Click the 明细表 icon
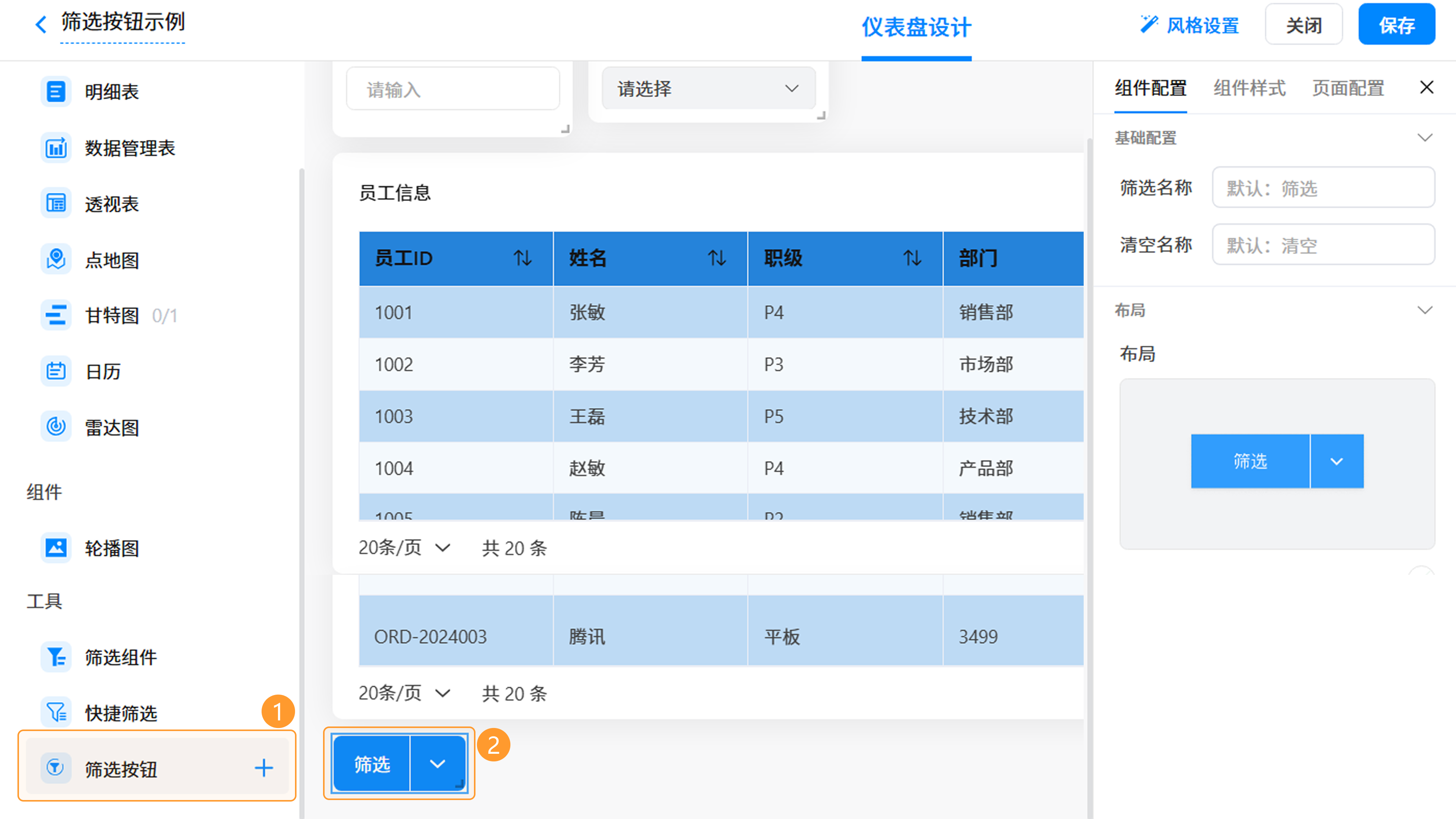This screenshot has width=1456, height=819. point(56,91)
